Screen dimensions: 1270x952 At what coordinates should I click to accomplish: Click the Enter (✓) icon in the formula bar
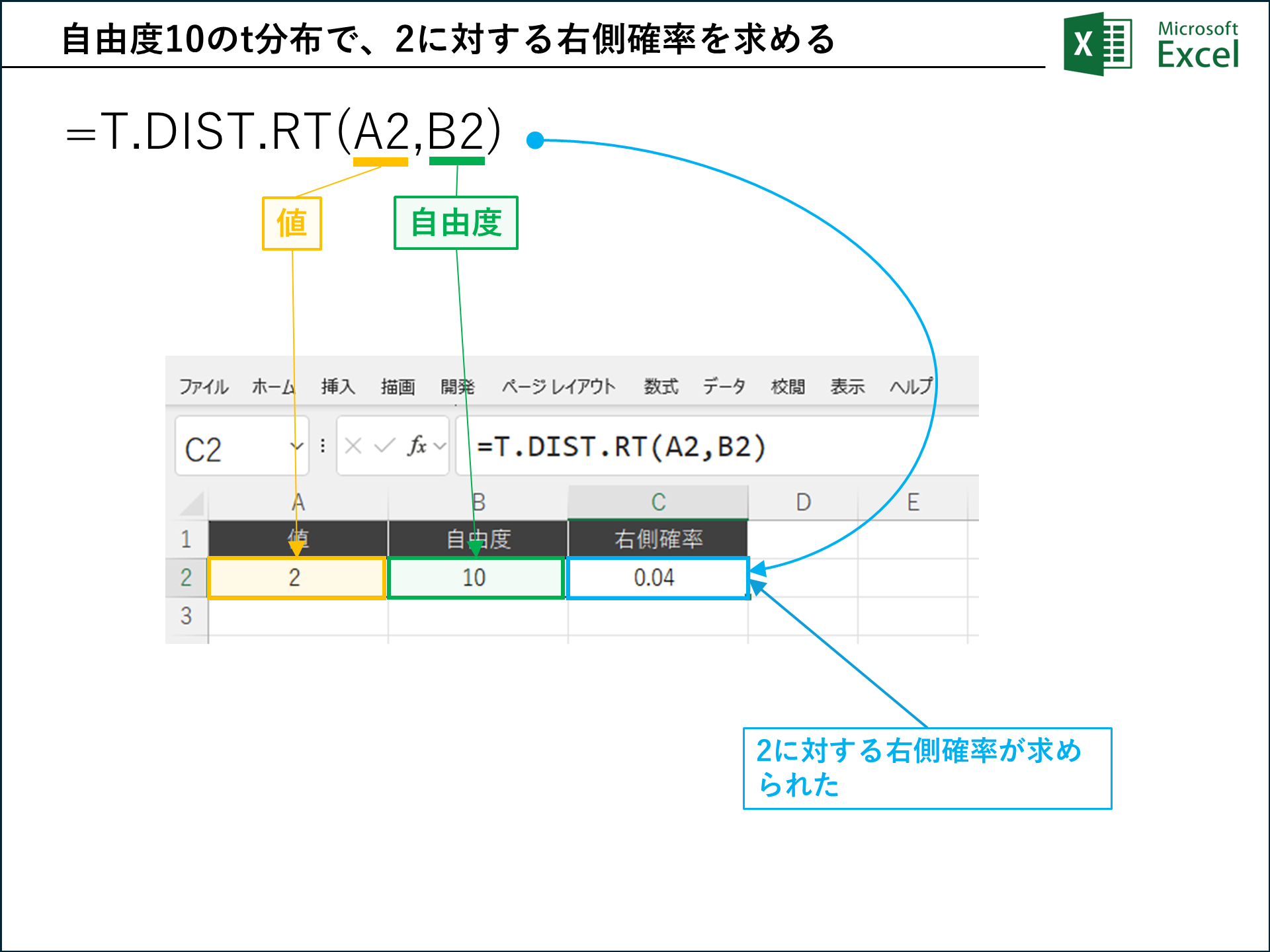click(384, 446)
